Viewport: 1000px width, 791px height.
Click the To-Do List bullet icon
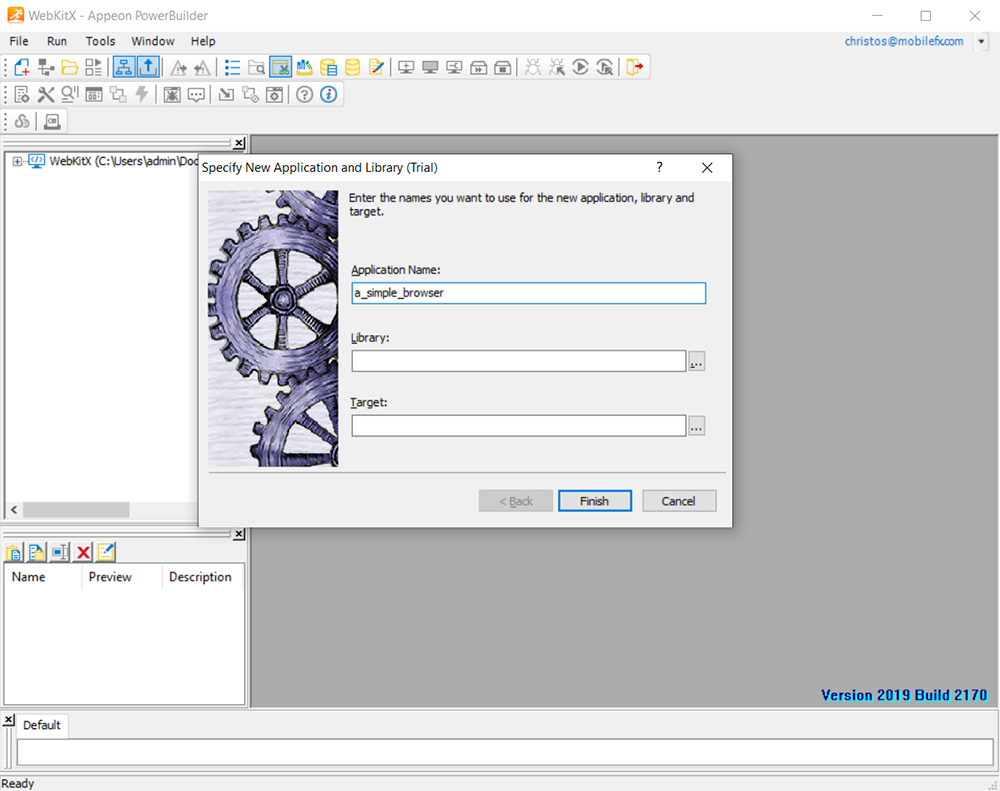pos(232,67)
